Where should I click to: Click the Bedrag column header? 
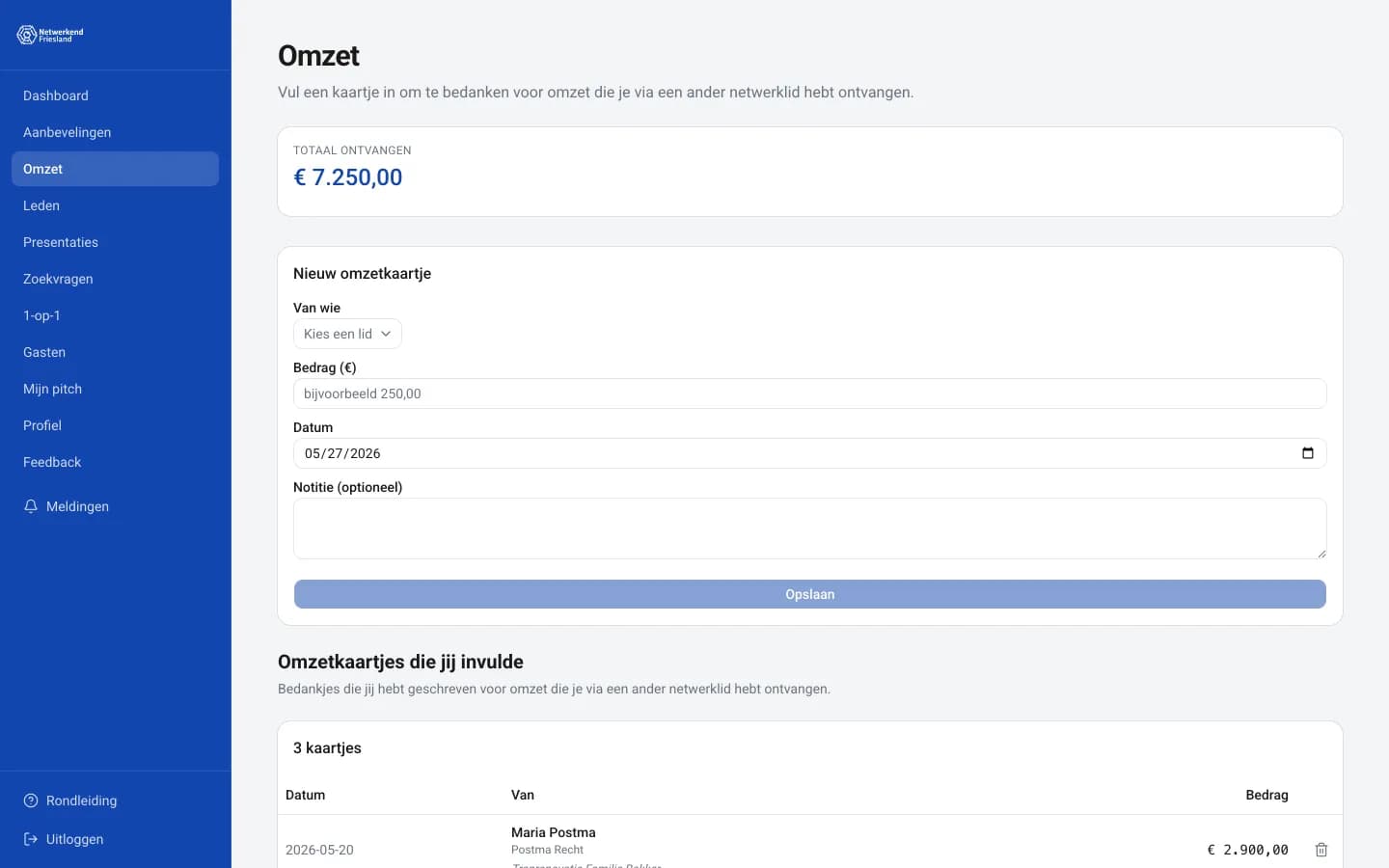pyautogui.click(x=1266, y=795)
